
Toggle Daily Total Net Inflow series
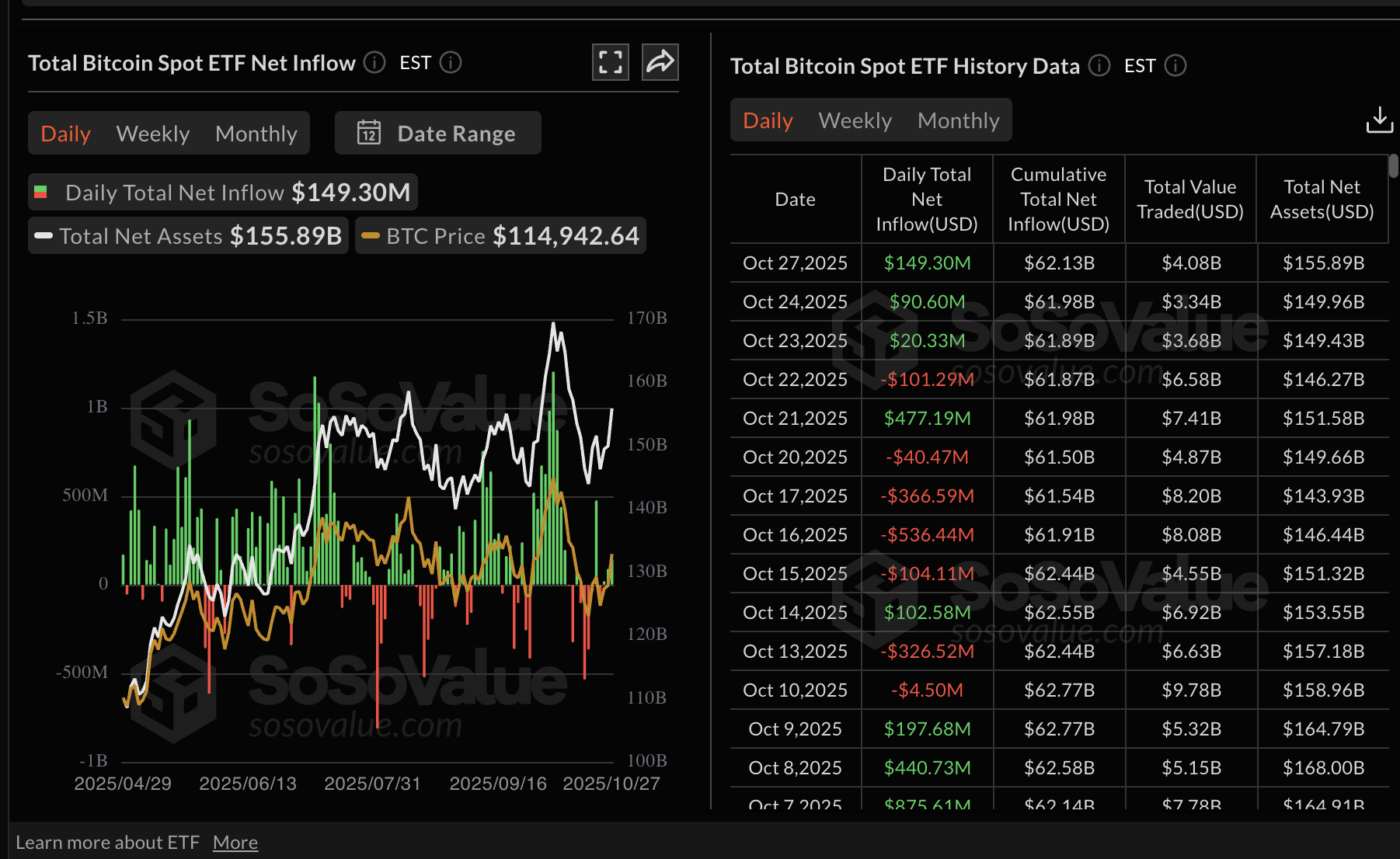click(222, 193)
